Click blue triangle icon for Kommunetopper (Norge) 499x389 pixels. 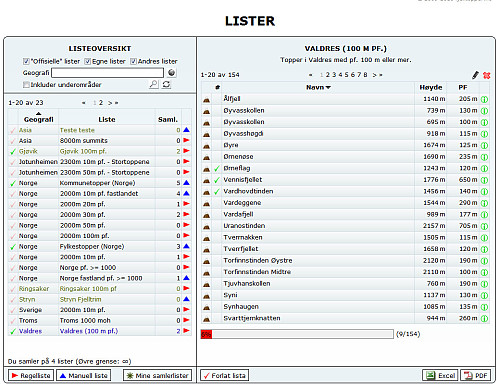[x=186, y=183]
